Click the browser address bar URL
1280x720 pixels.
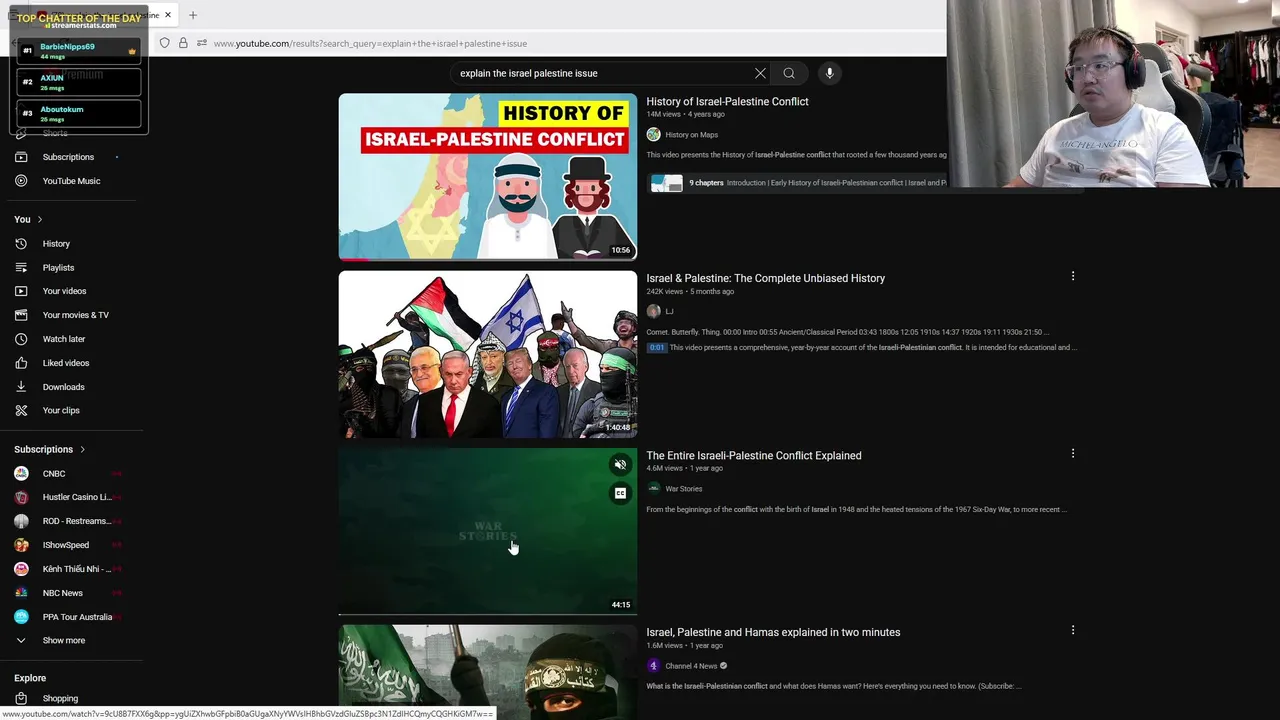tap(370, 43)
